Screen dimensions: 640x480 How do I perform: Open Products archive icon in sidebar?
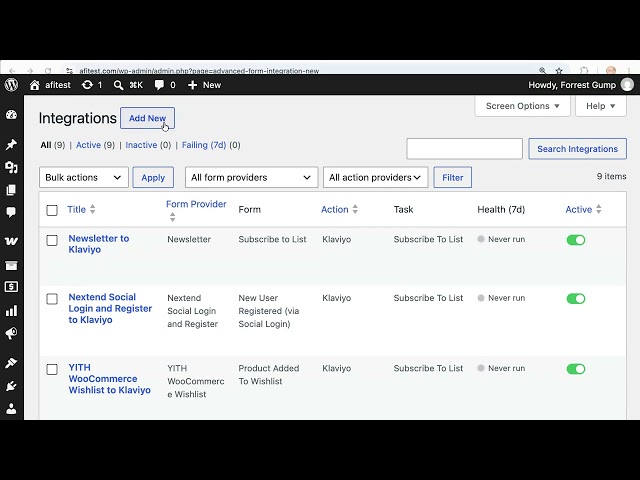11,266
